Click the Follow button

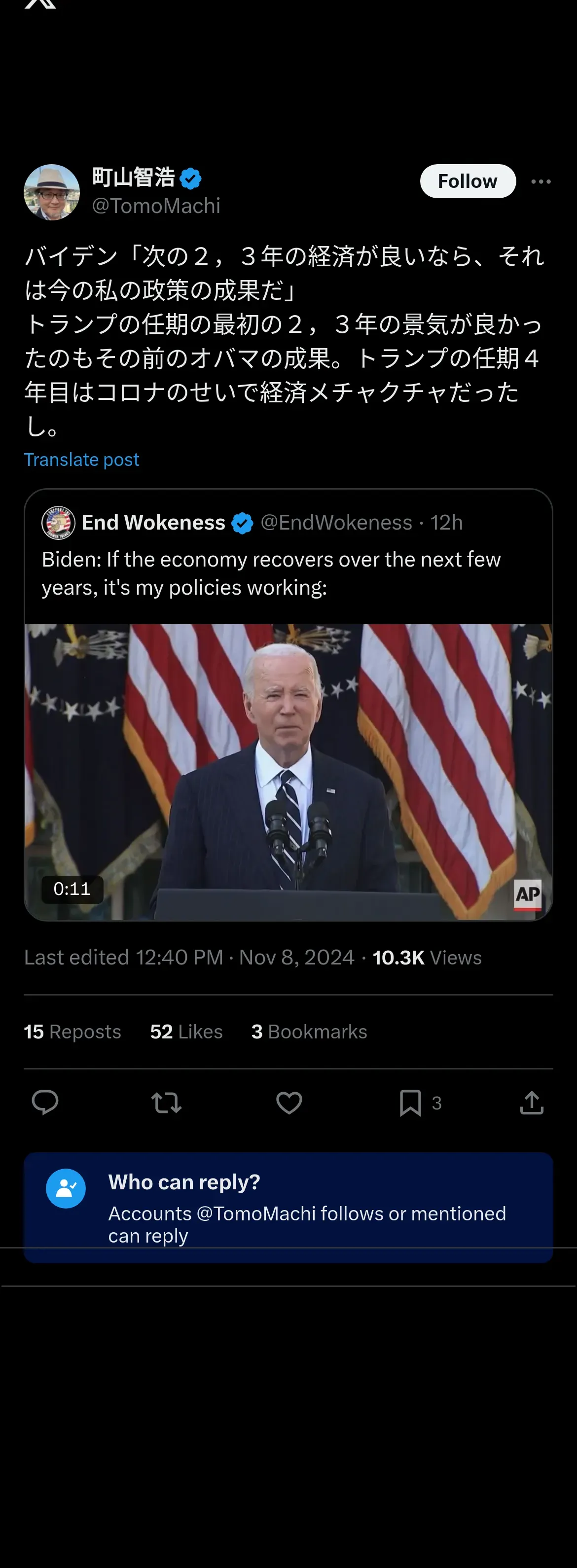[x=468, y=181]
